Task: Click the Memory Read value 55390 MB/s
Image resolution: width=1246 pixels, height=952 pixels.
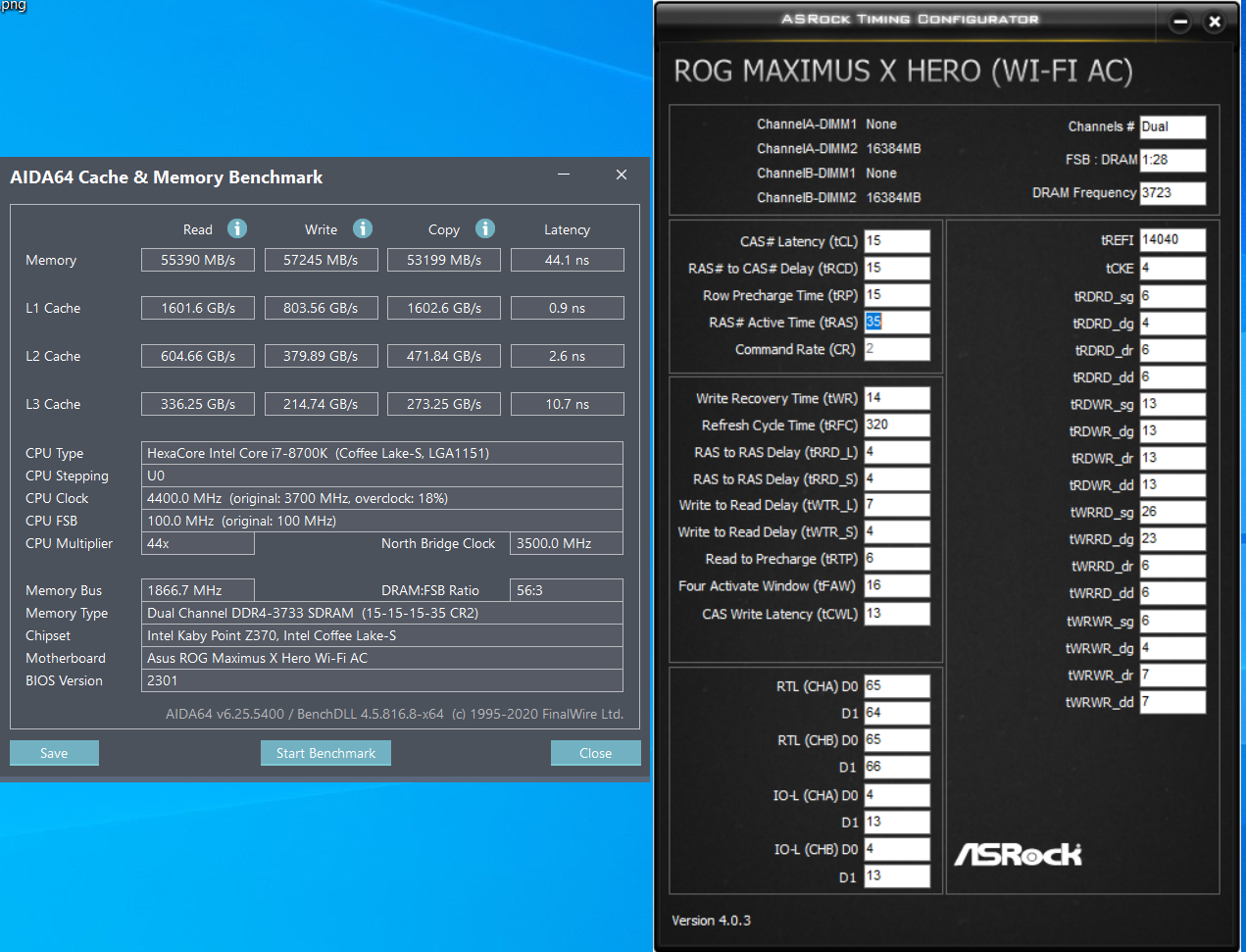Action: coord(198,260)
